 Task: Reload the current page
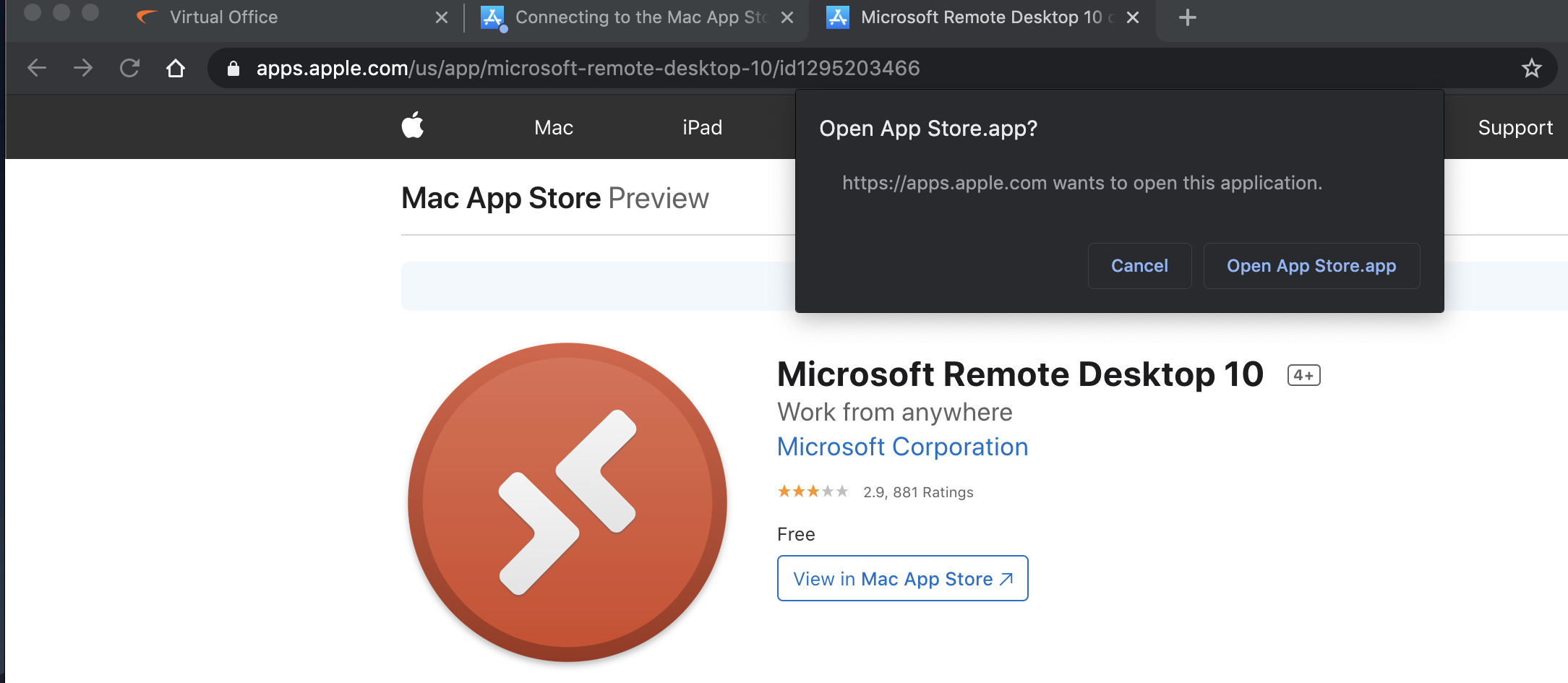coord(129,68)
